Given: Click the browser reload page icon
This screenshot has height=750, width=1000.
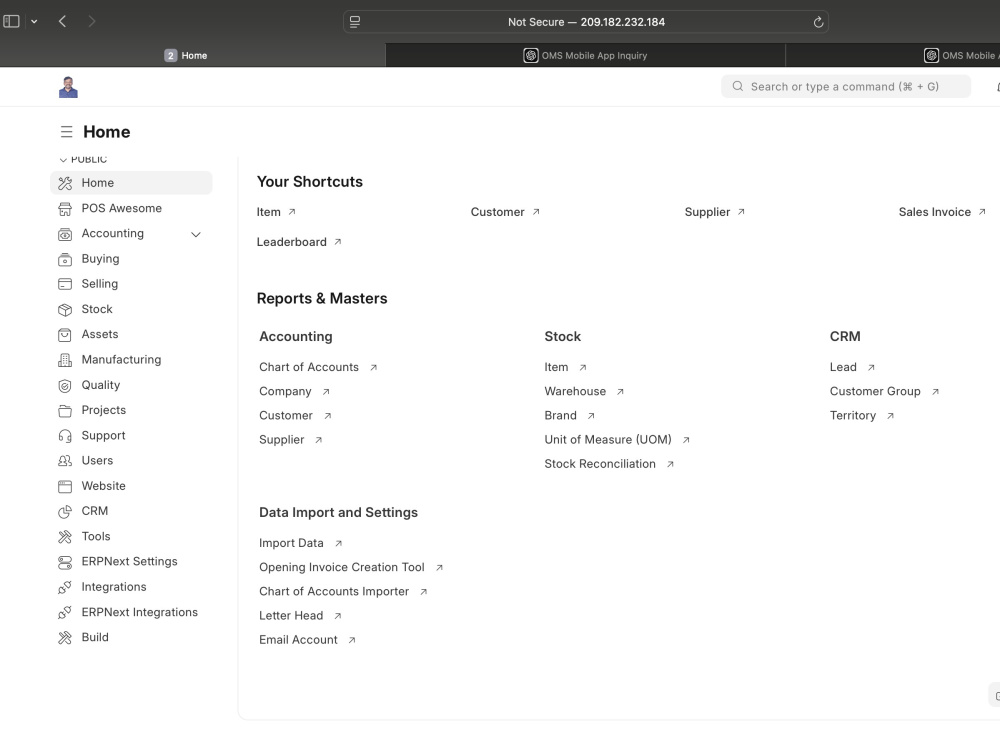Looking at the screenshot, I should tap(818, 22).
